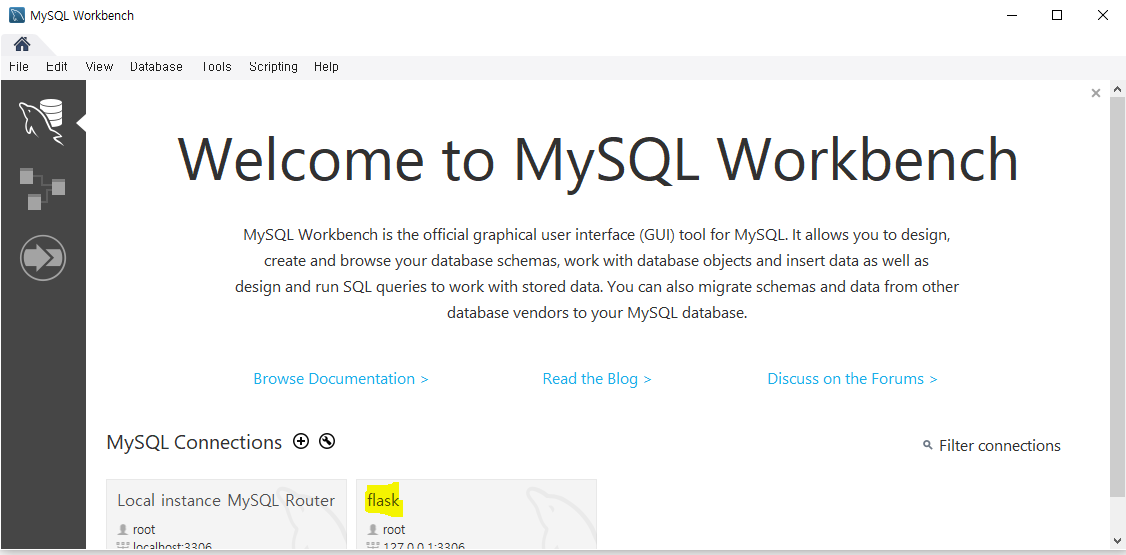Click the vertical scrollbar down arrow

pyautogui.click(x=1117, y=541)
